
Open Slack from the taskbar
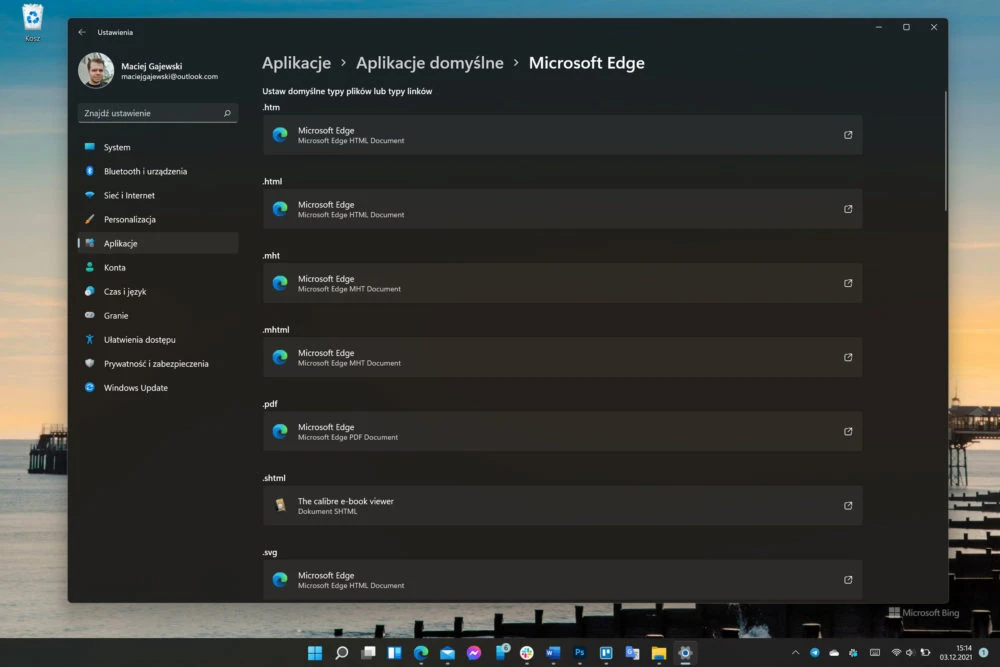[x=527, y=653]
